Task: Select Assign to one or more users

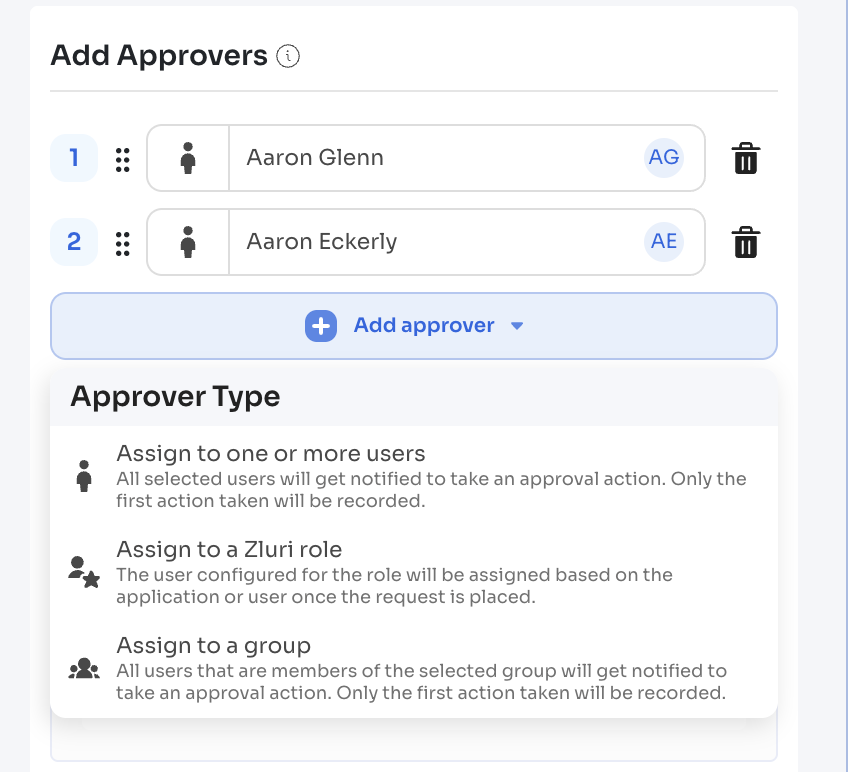Action: (x=414, y=476)
